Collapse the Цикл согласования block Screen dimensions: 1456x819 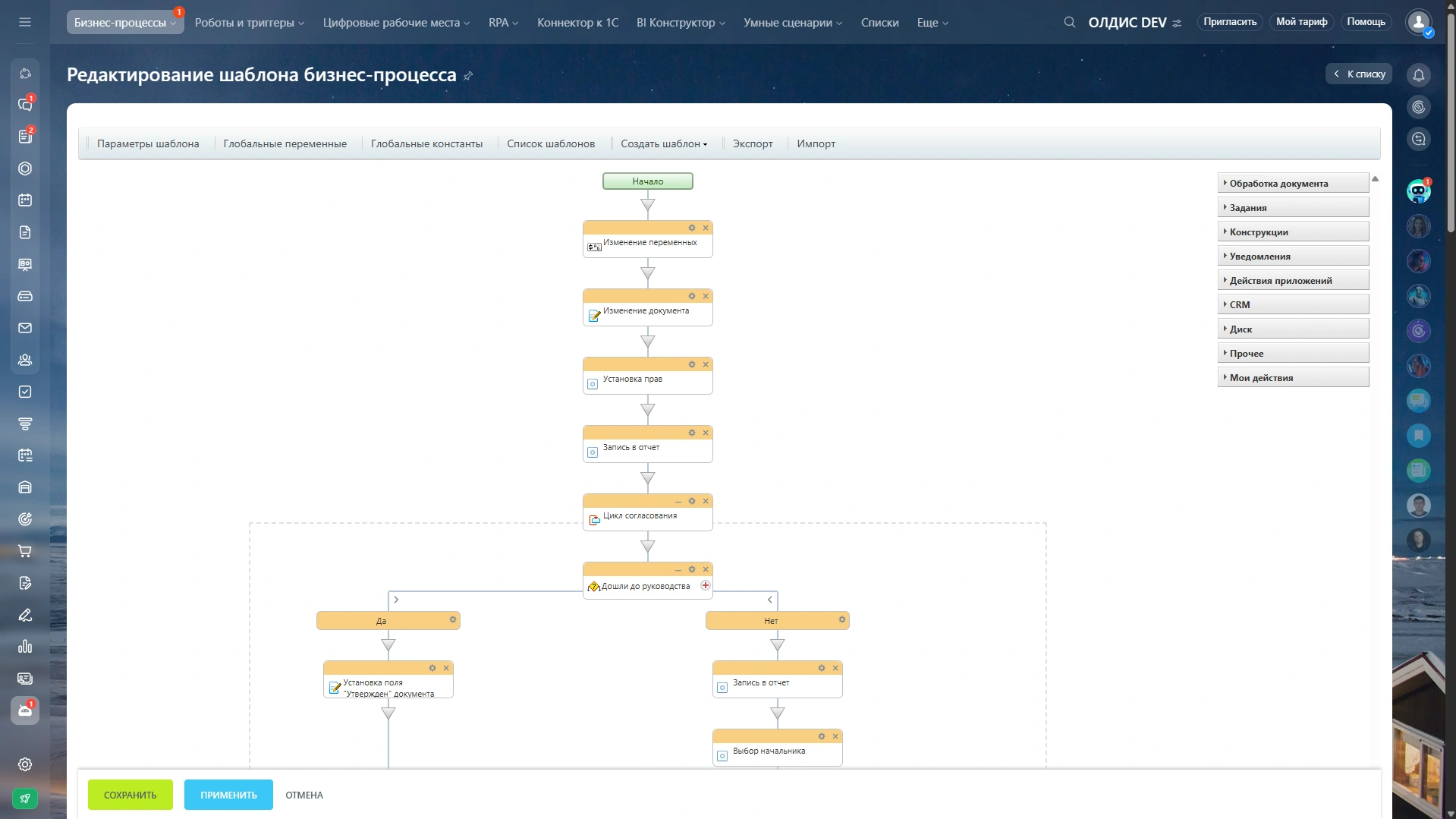click(678, 502)
